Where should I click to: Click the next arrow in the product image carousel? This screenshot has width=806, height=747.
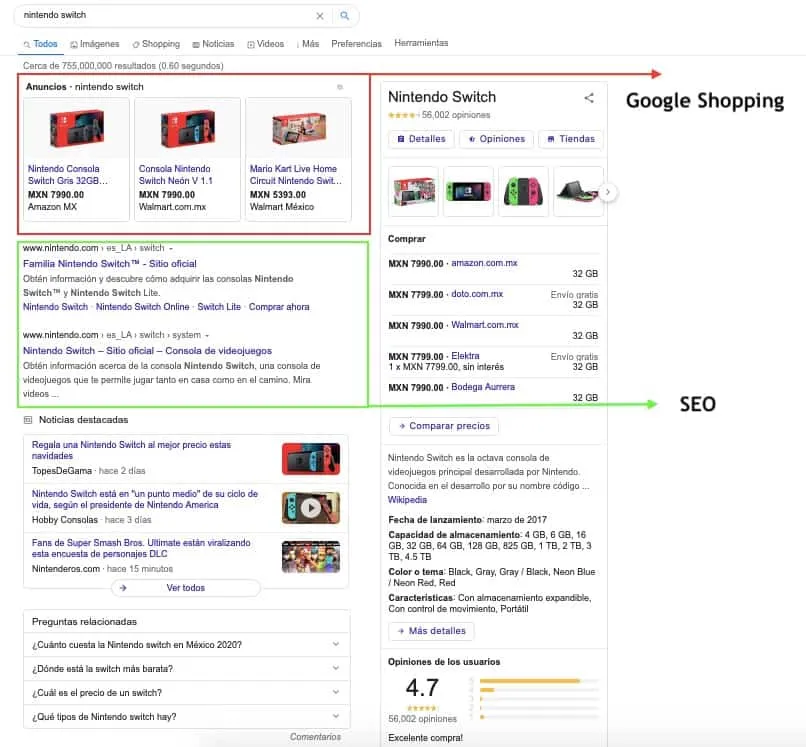[608, 192]
